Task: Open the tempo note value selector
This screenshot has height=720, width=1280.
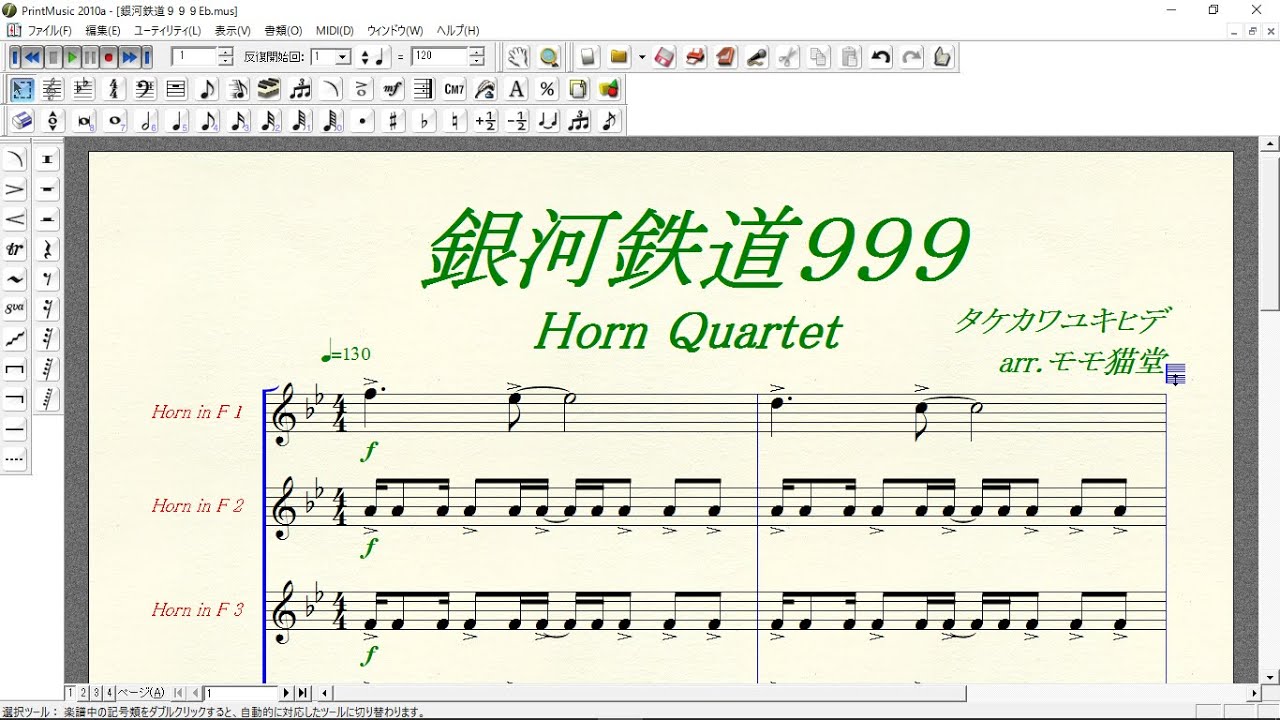Action: pos(372,57)
